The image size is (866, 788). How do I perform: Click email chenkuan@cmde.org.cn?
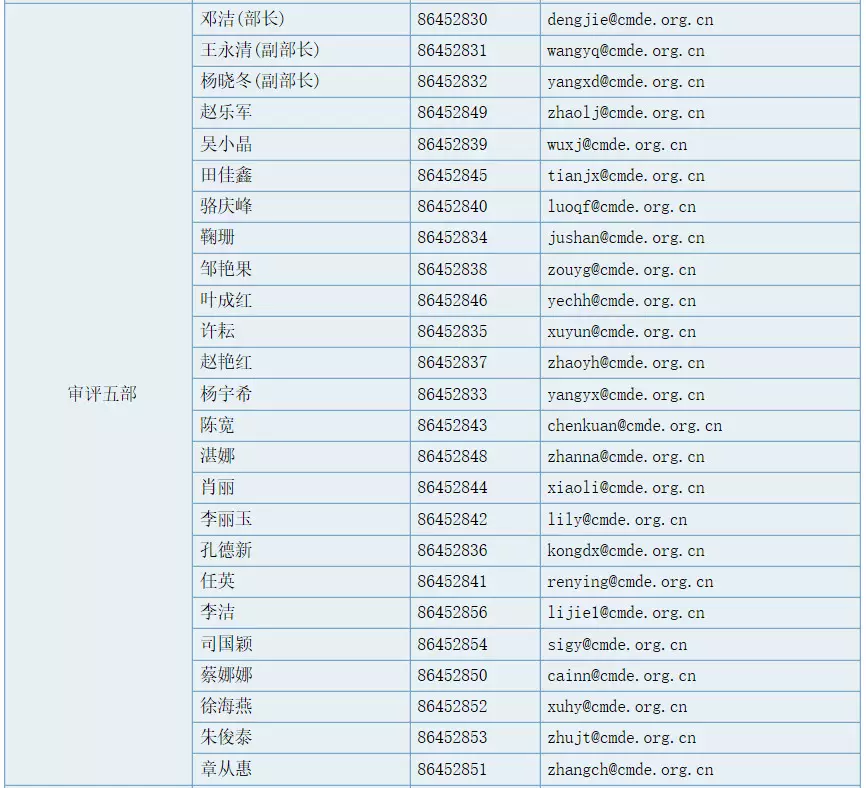point(635,426)
